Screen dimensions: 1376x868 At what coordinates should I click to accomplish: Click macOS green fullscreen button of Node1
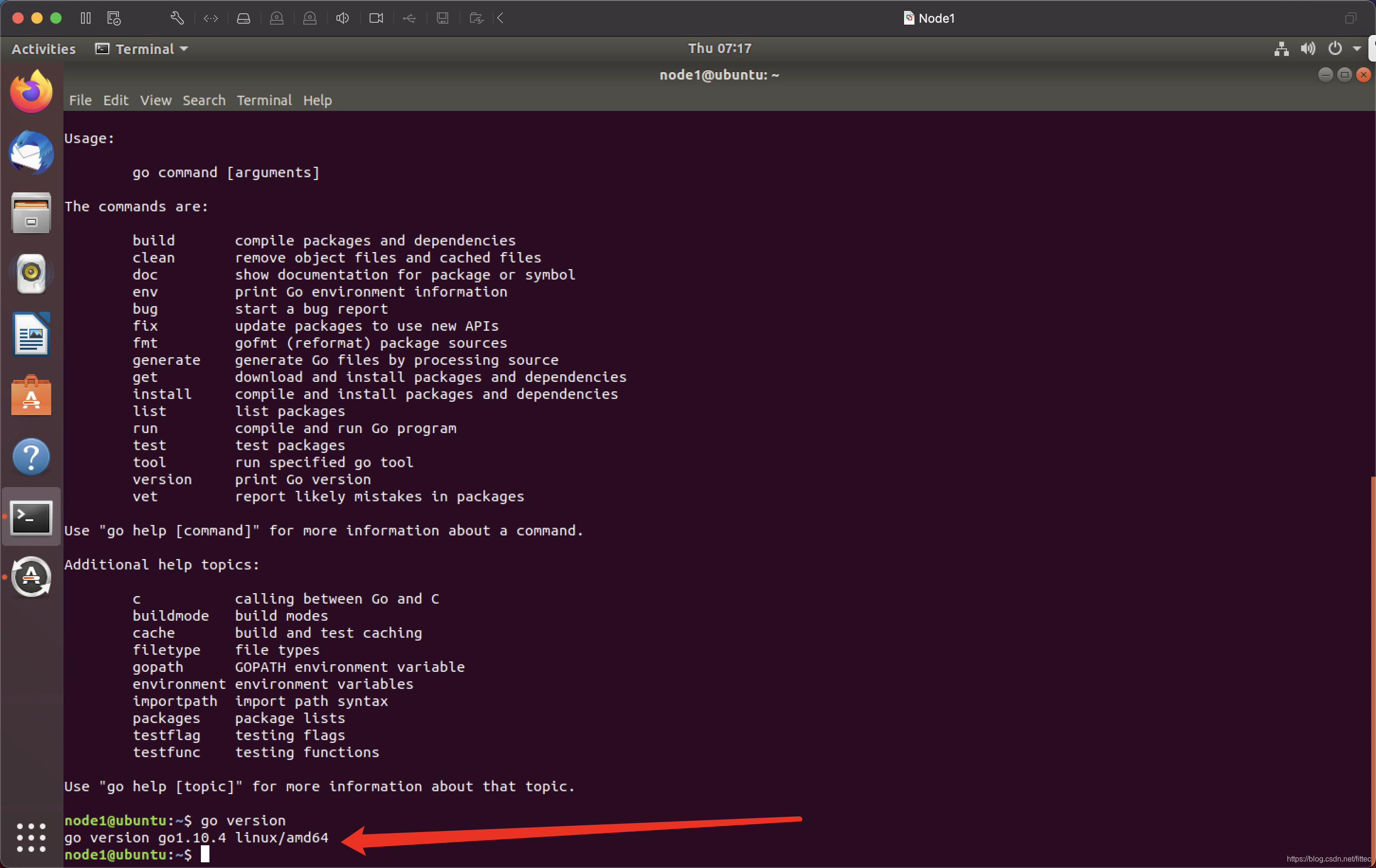pos(56,18)
